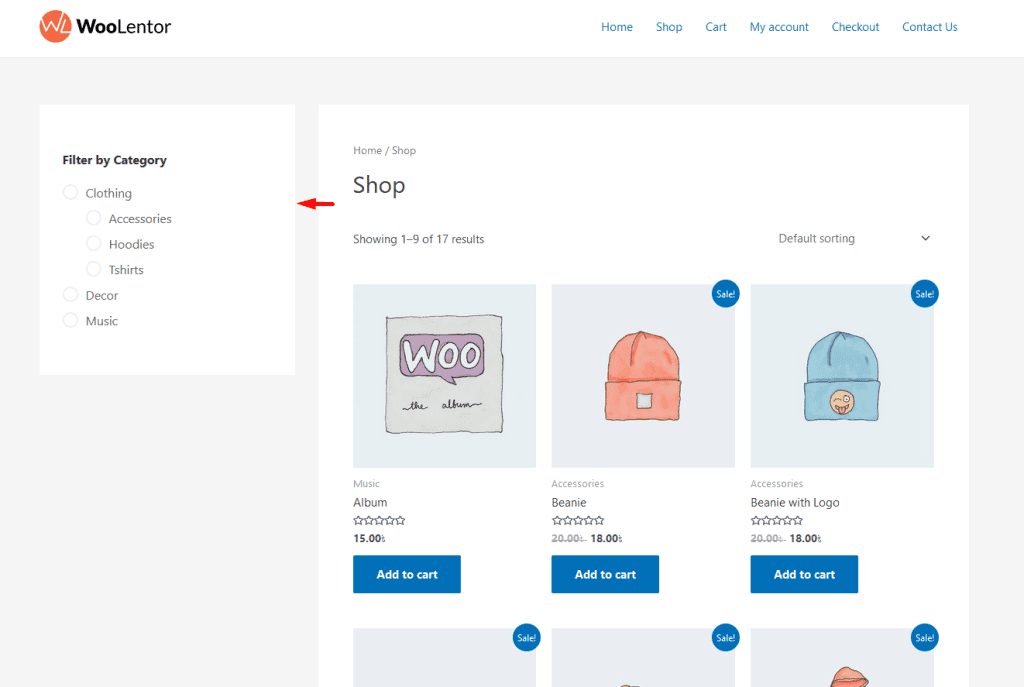Click the Home breadcrumb link
1024x687 pixels.
(x=367, y=151)
